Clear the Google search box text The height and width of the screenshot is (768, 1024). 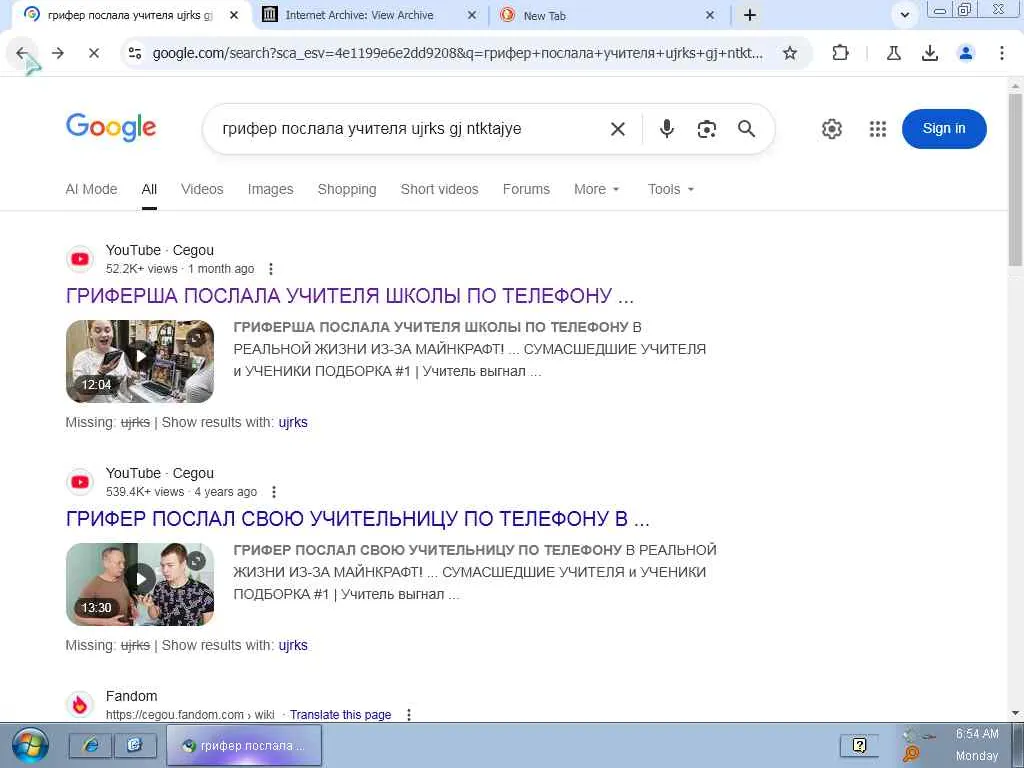click(618, 129)
